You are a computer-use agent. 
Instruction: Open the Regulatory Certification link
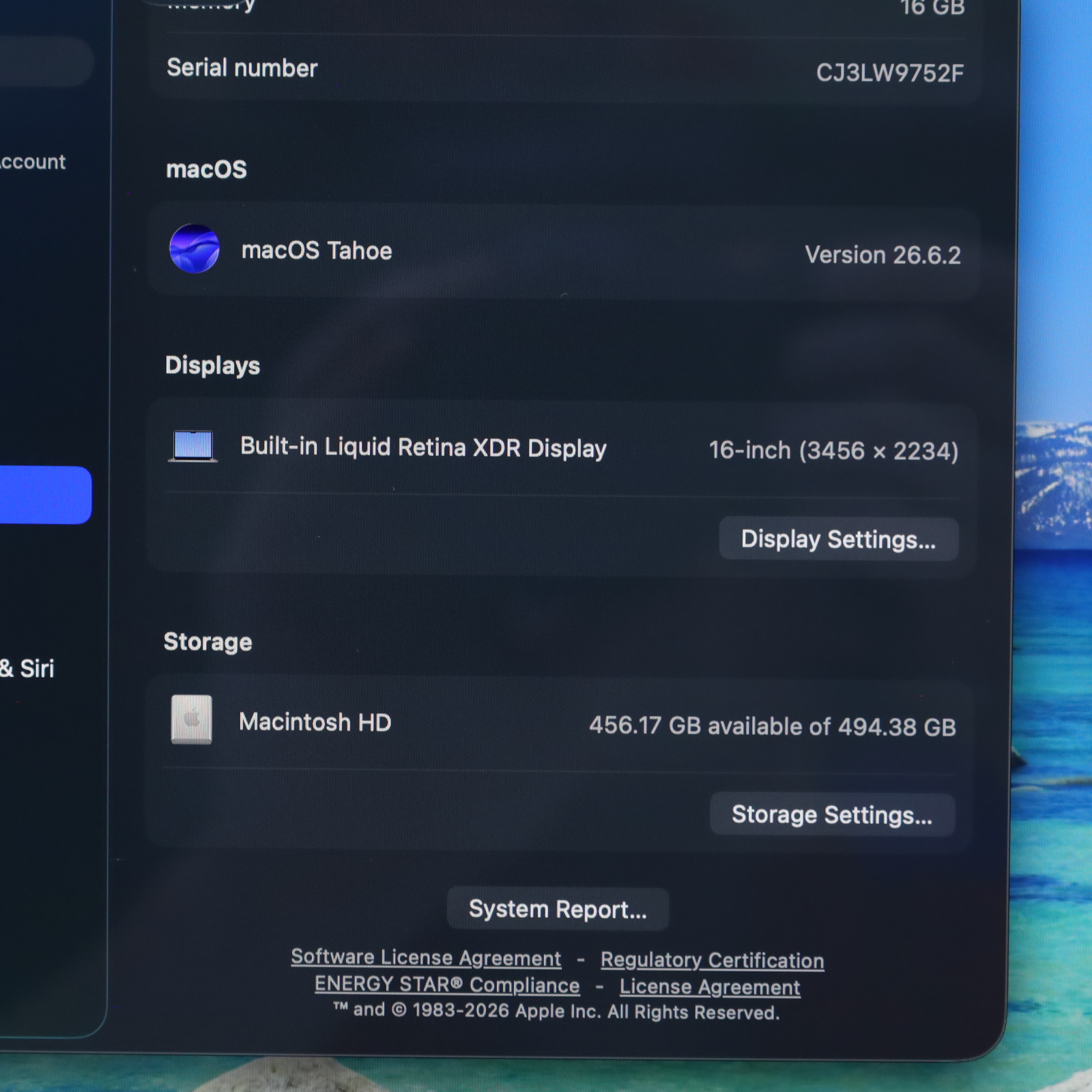[x=713, y=960]
